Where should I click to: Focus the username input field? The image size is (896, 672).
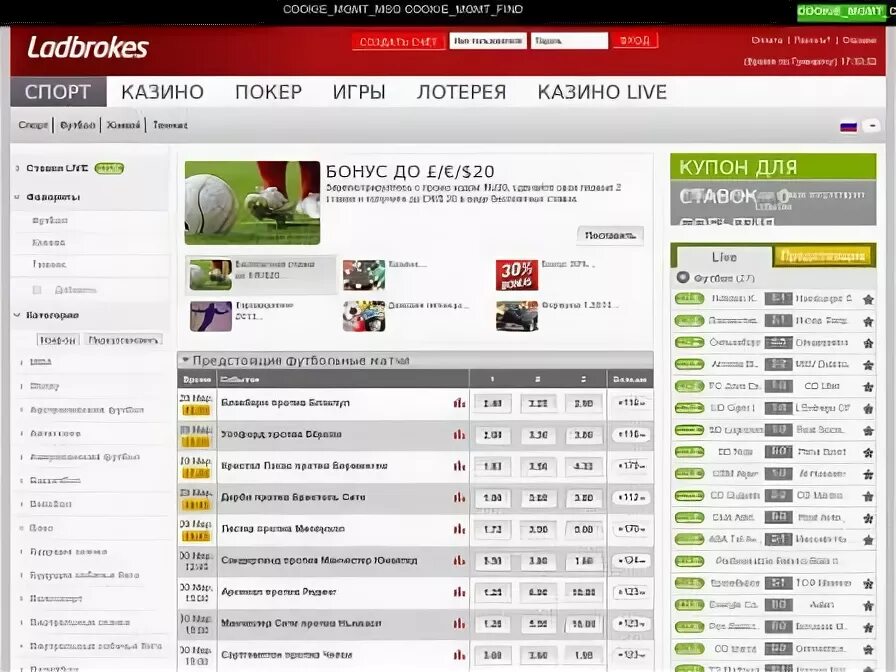point(488,41)
